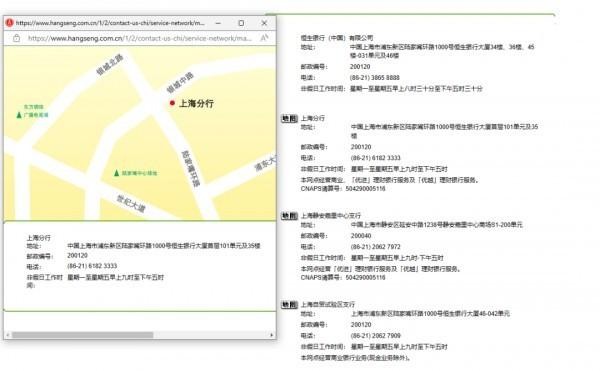Image resolution: width=600 pixels, height=371 pixels.
Task: Click the horizontal scrollbar thumb in popup
Action: coord(82,335)
